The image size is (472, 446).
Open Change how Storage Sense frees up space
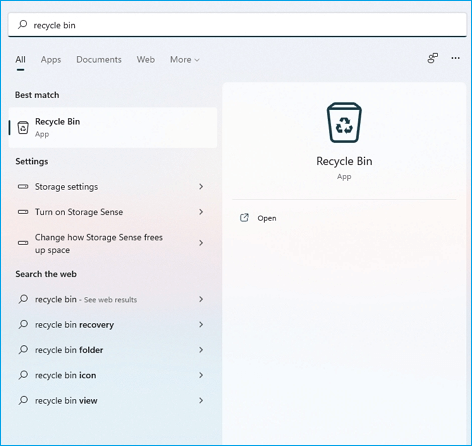click(x=113, y=243)
